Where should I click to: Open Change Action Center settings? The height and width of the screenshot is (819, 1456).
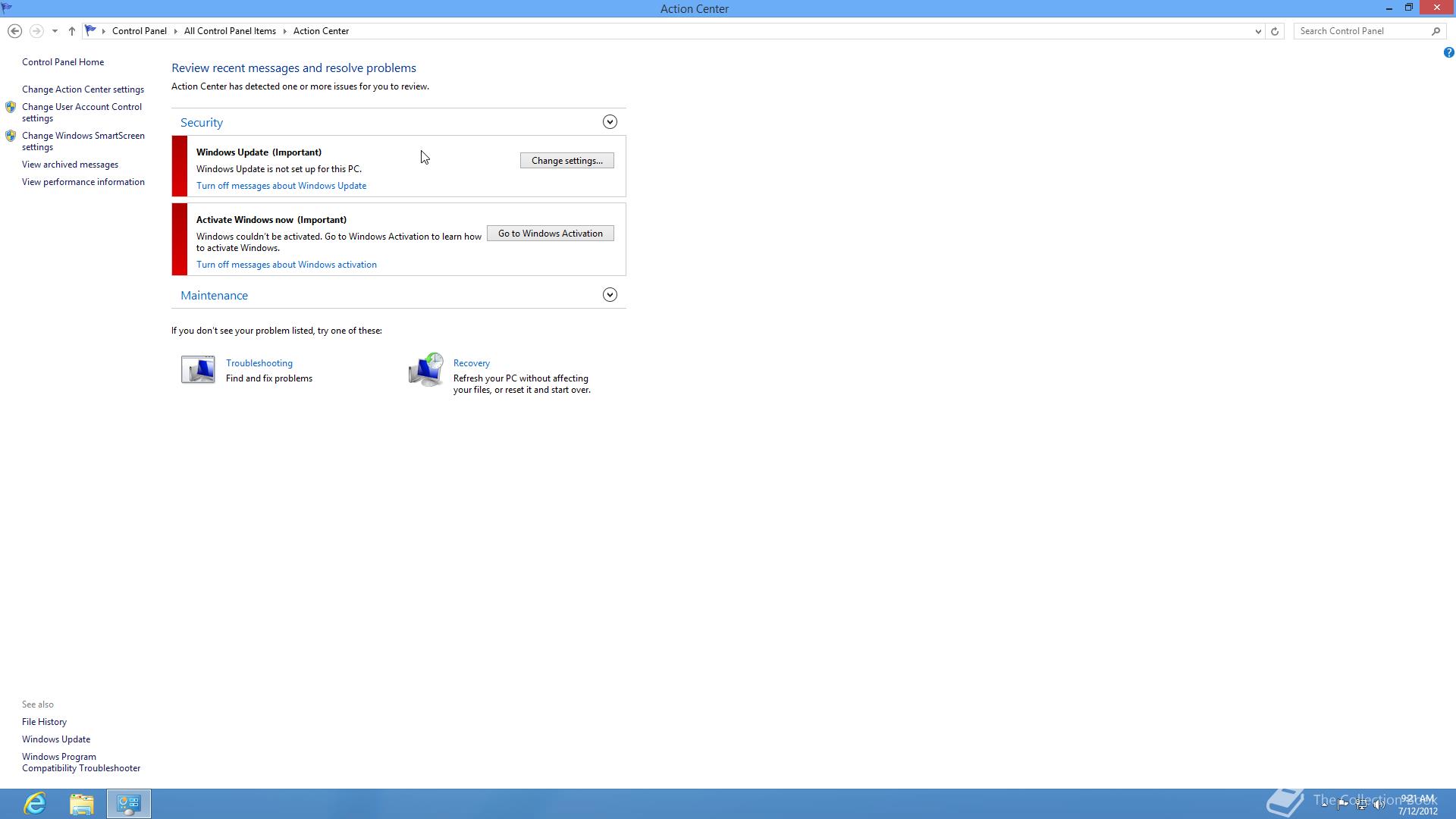click(x=83, y=89)
